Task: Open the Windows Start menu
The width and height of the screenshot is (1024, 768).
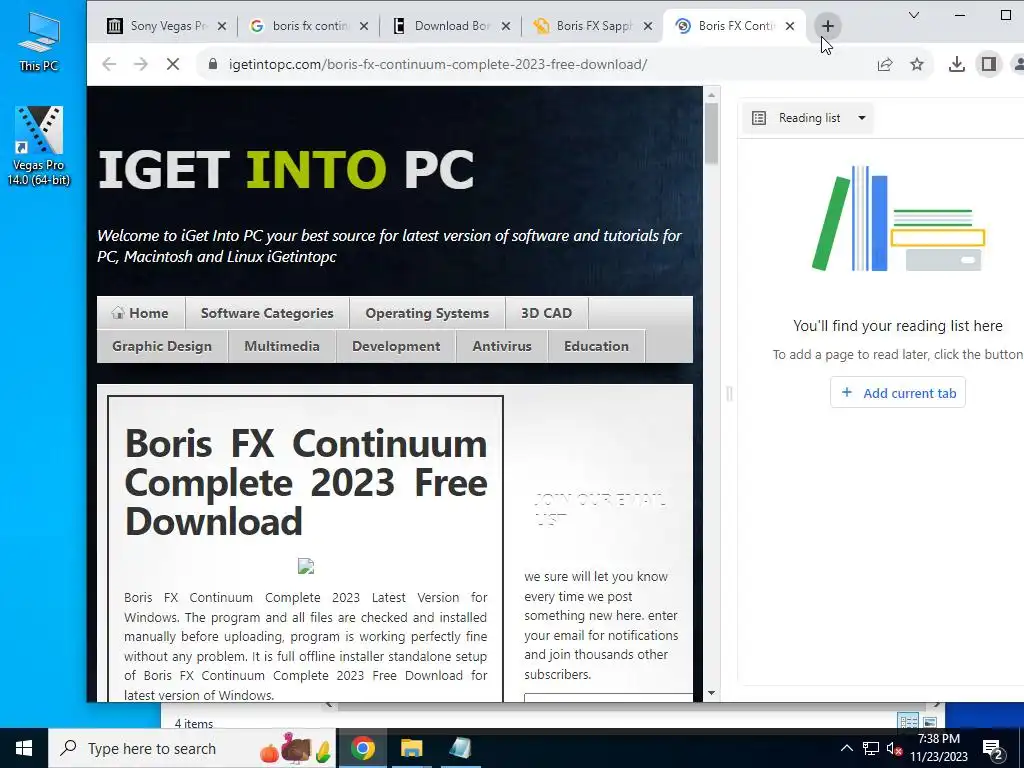Action: click(x=24, y=748)
